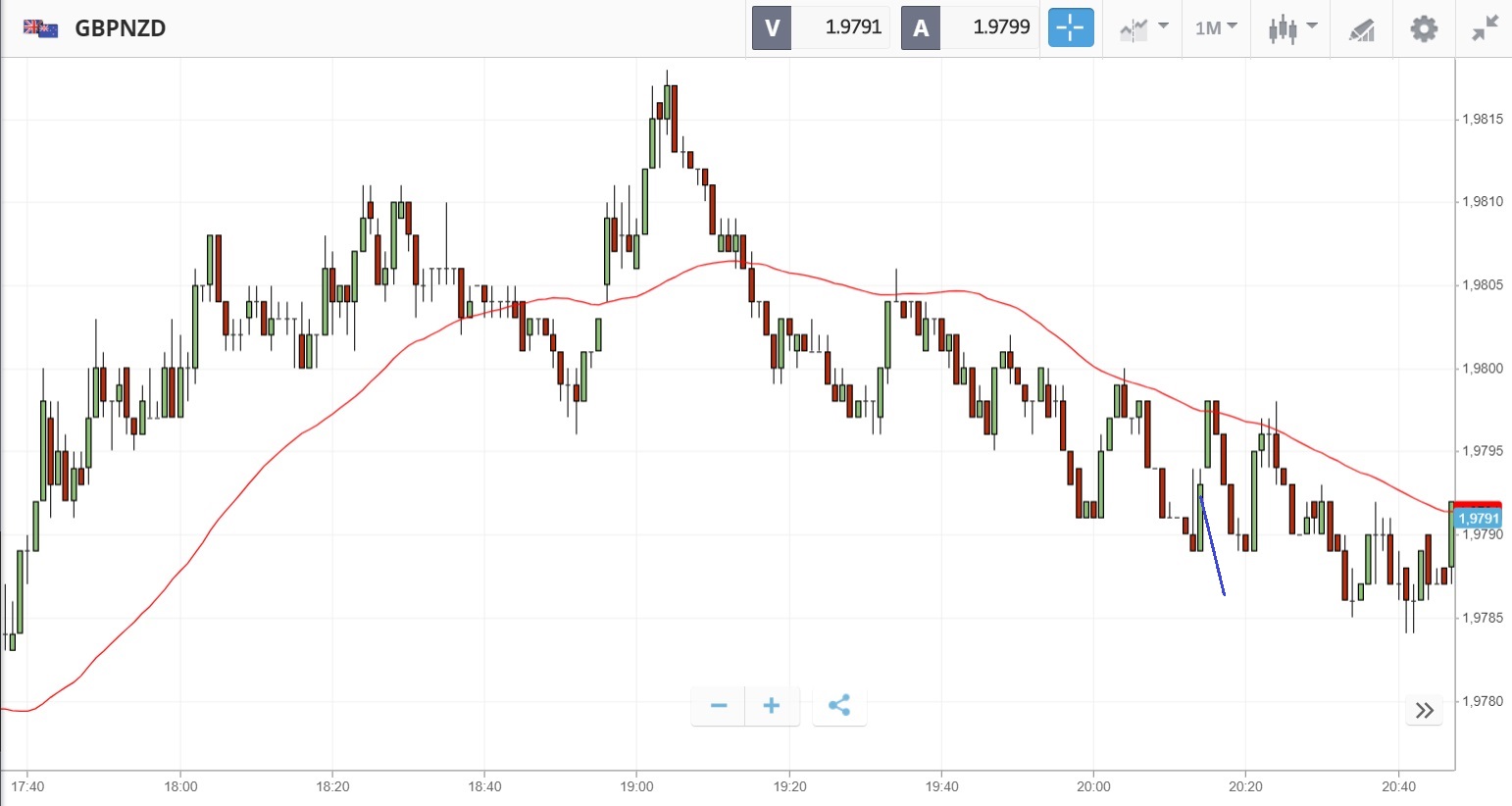Select the blue trend line drawing
1512x806 pixels.
pos(1212,545)
